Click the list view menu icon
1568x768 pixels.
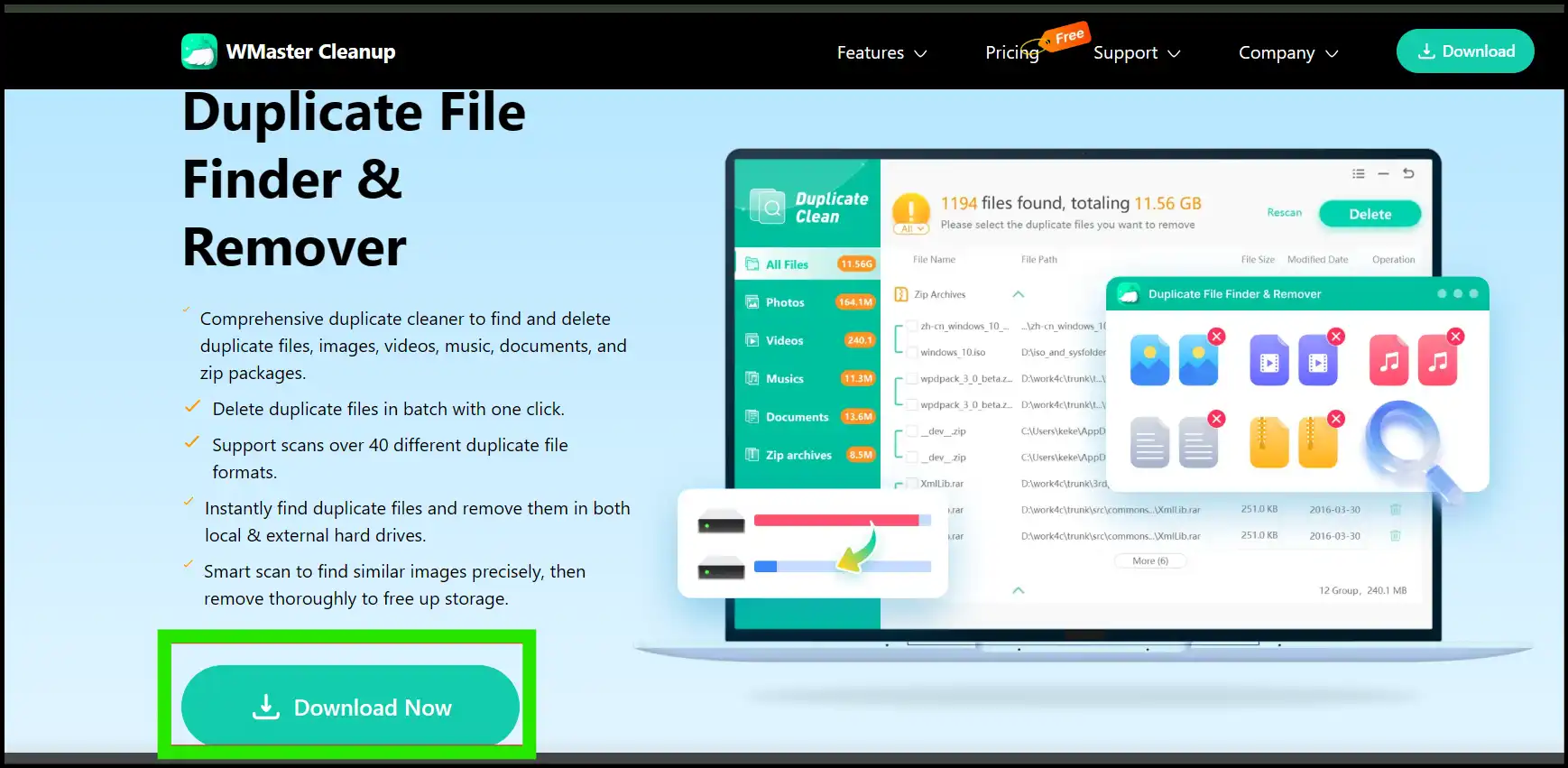click(1358, 173)
